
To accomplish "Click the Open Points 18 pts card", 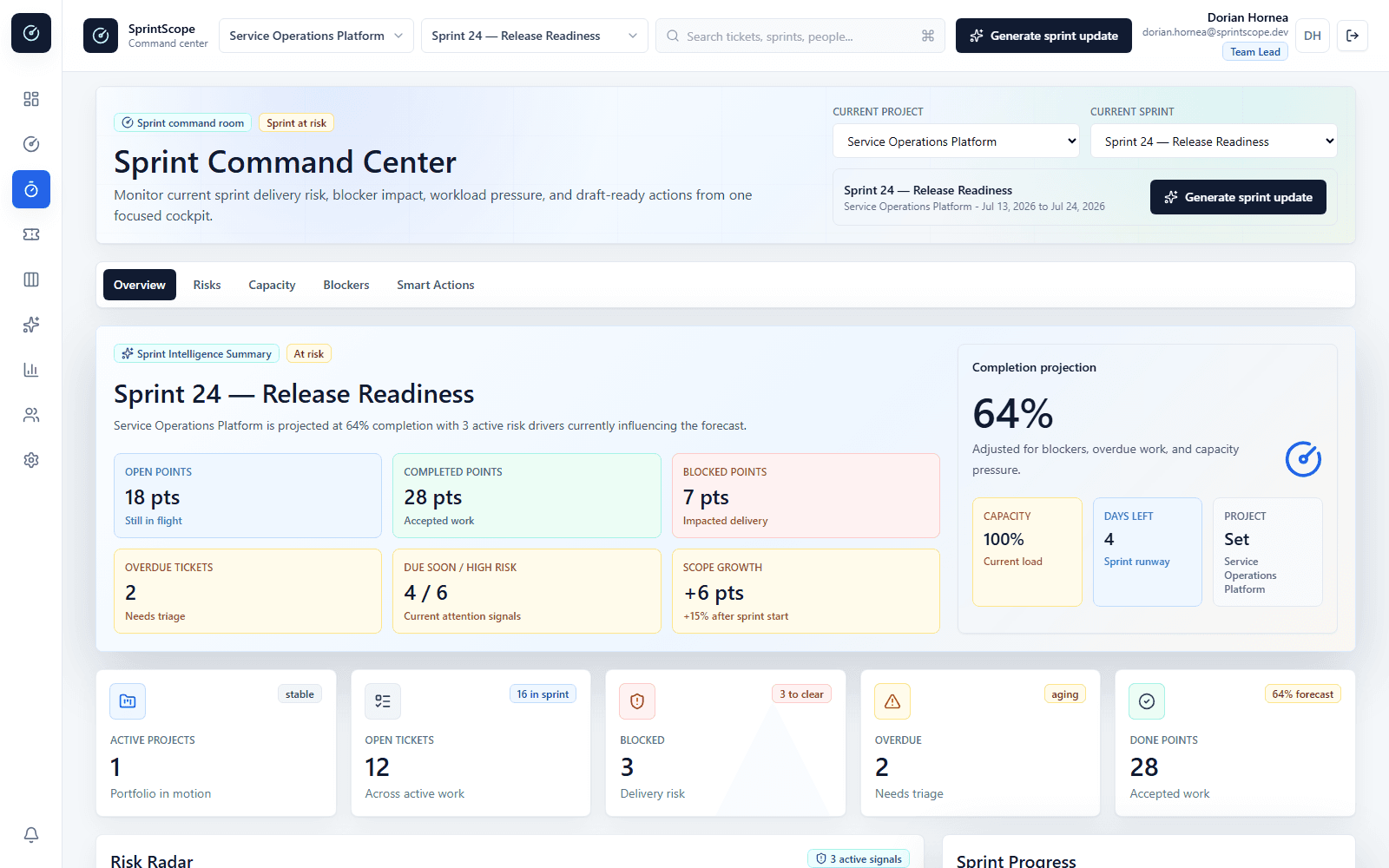I will click(x=247, y=496).
